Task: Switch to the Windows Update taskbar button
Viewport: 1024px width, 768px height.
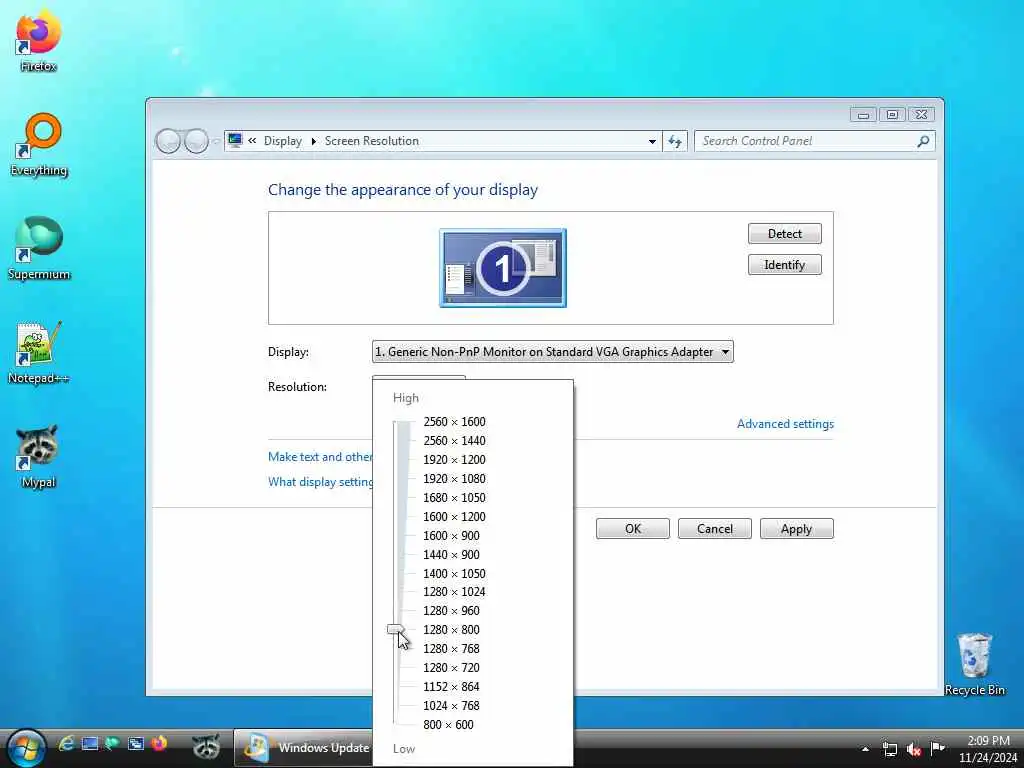Action: click(x=304, y=748)
